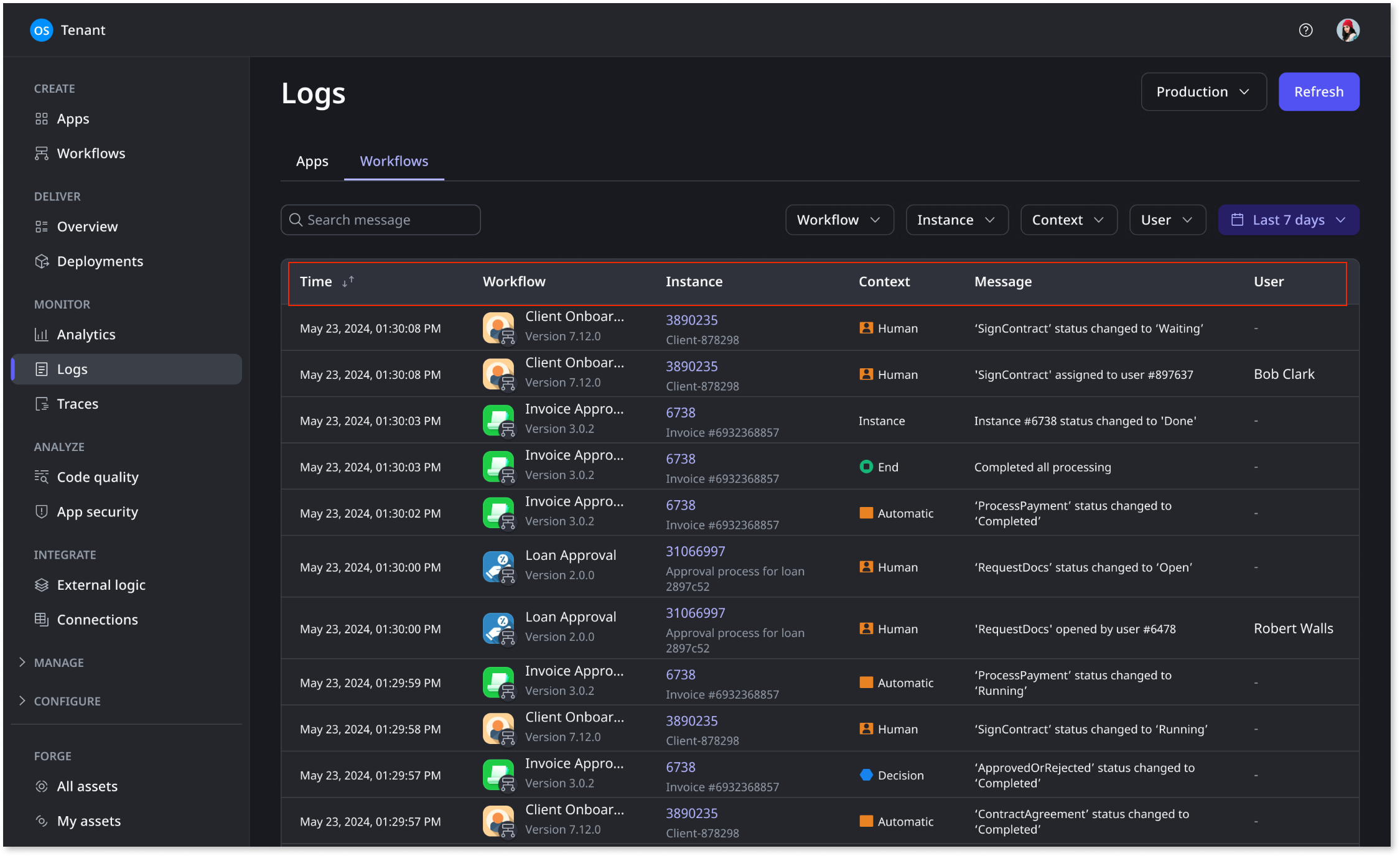Open the Production environment dropdown
Screen dimensions: 1400x856
click(1203, 91)
